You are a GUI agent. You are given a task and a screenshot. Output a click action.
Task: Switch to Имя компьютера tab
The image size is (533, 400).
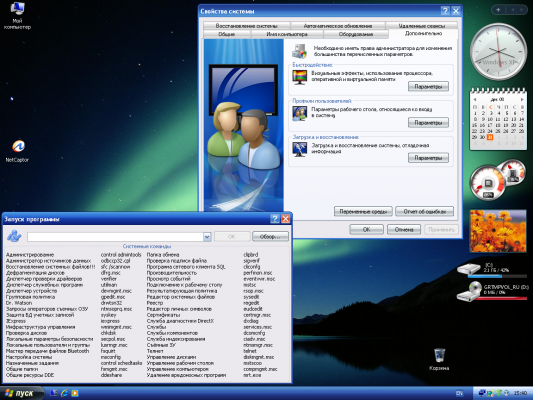coord(287,34)
